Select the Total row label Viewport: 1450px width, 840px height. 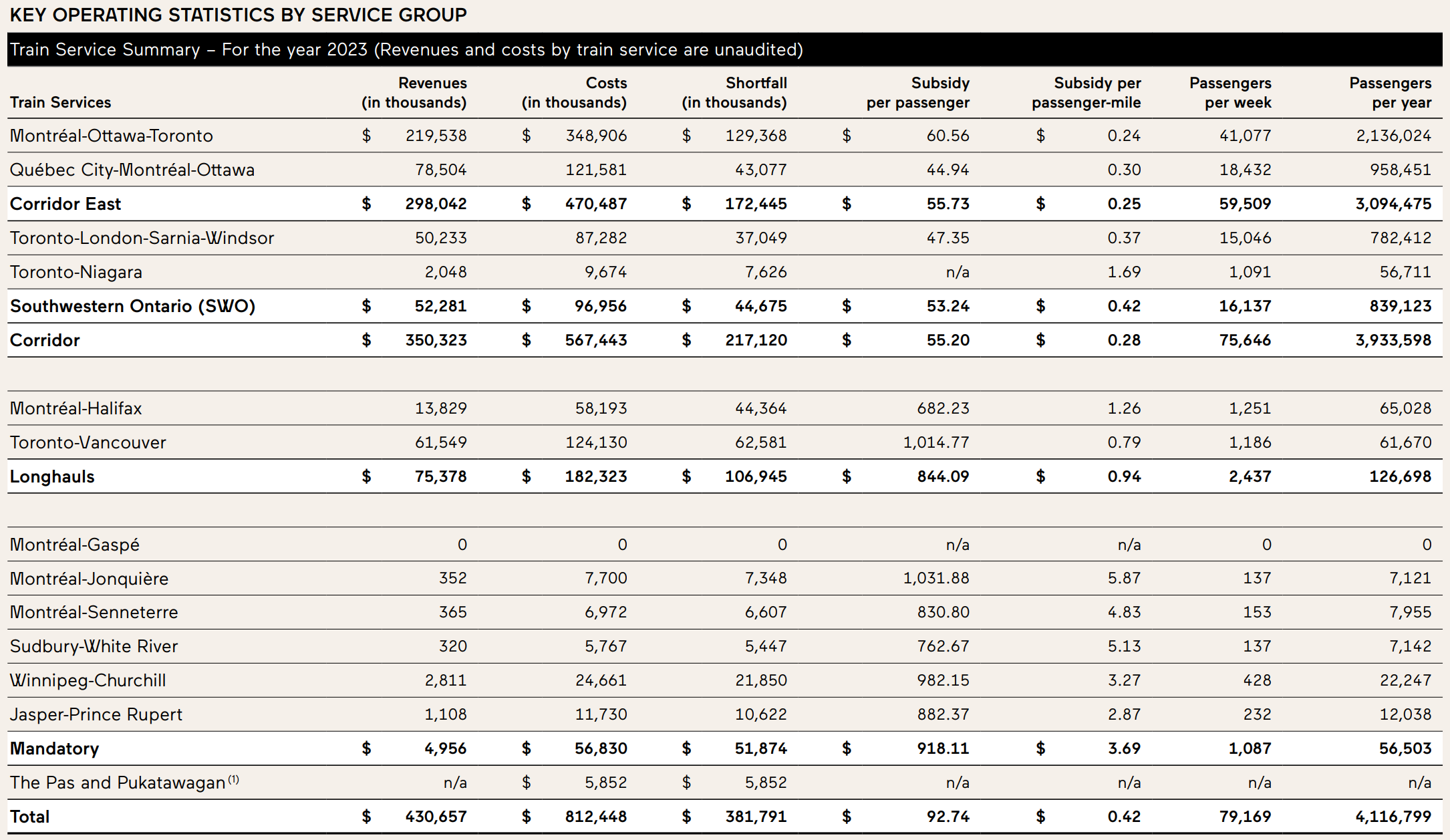(x=29, y=817)
